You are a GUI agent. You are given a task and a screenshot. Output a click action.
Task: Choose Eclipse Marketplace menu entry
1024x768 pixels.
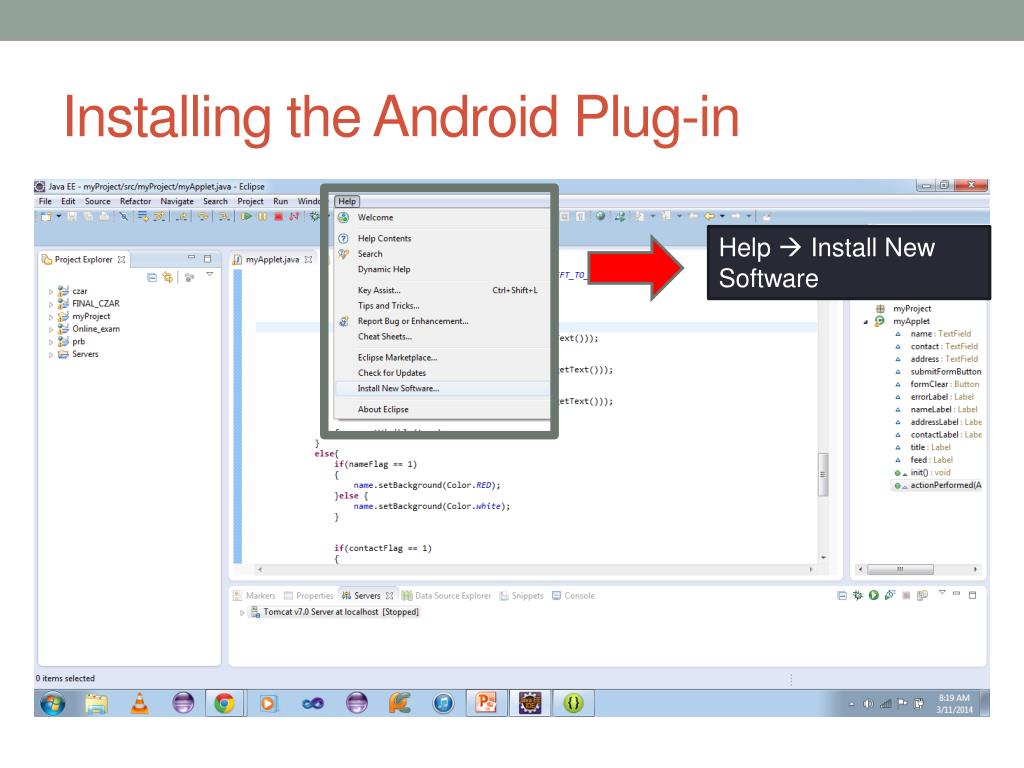(x=442, y=357)
